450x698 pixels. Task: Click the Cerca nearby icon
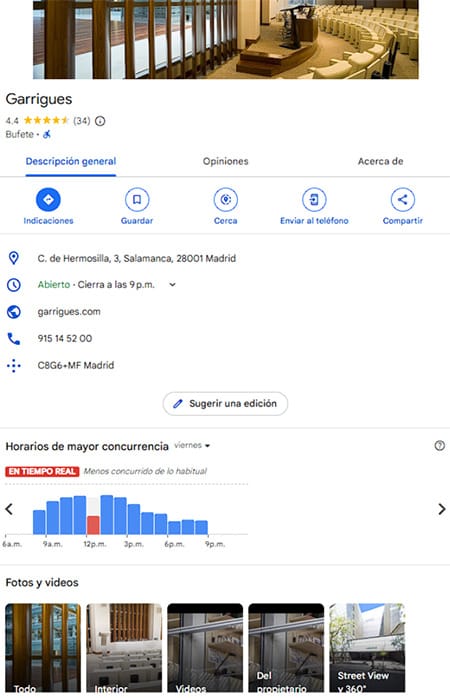coord(226,199)
